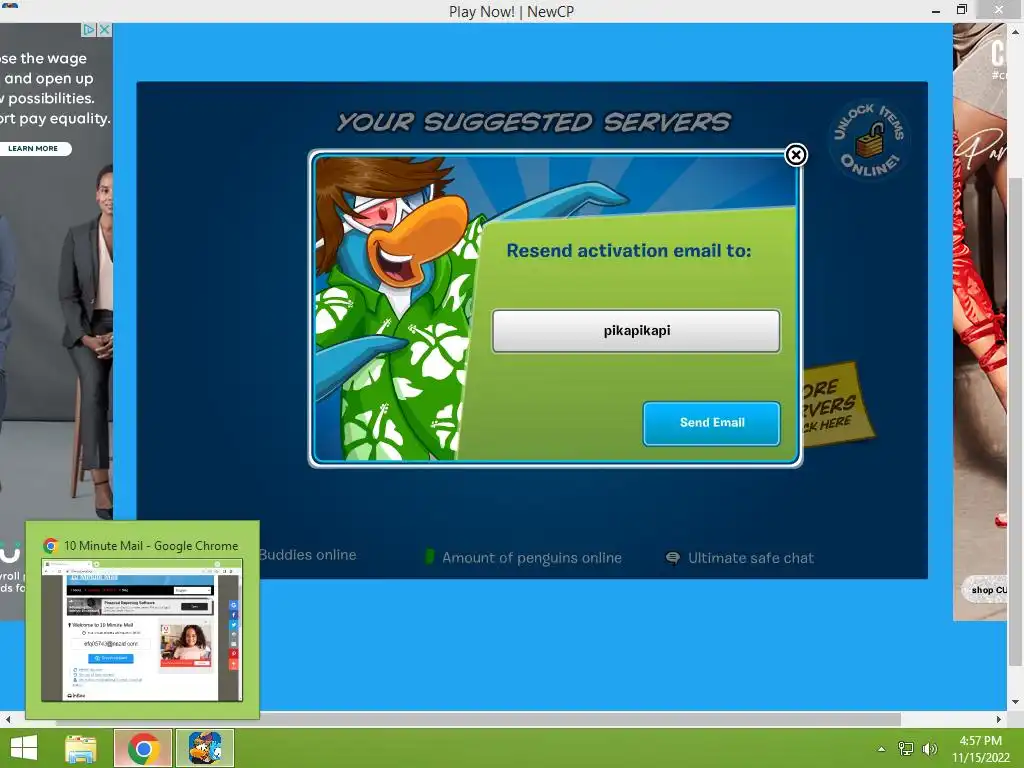The image size is (1024, 768).
Task: Click the Ultimate safe chat speech icon
Action: (672, 558)
